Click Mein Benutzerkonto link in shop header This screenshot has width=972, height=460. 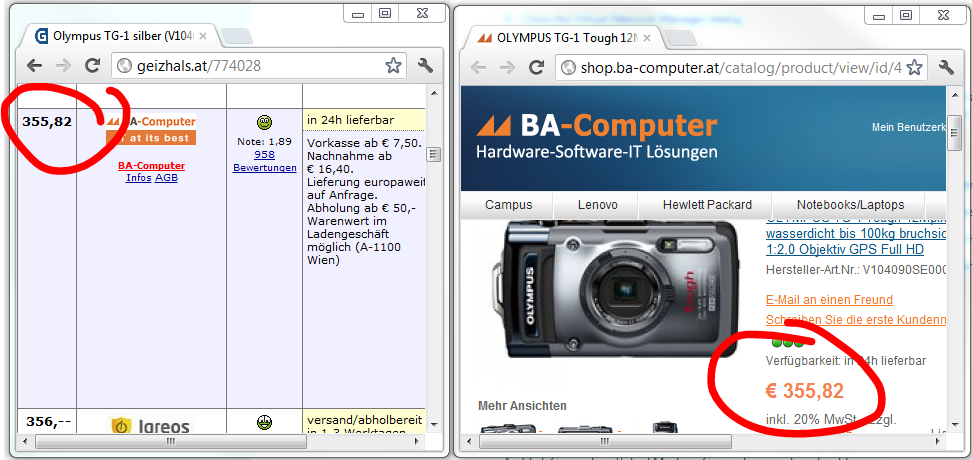[x=909, y=127]
